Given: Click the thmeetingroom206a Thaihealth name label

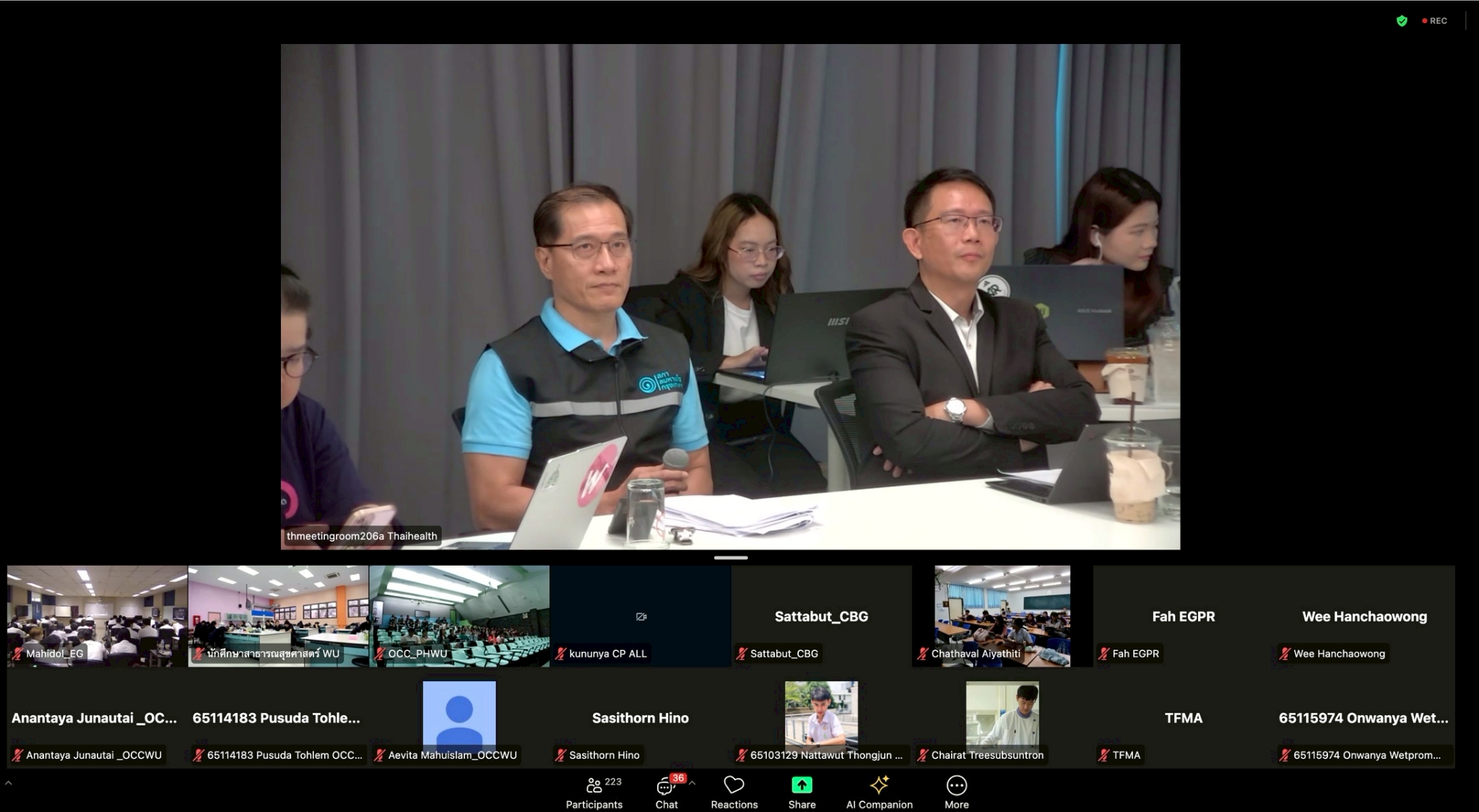Looking at the screenshot, I should click(x=362, y=536).
